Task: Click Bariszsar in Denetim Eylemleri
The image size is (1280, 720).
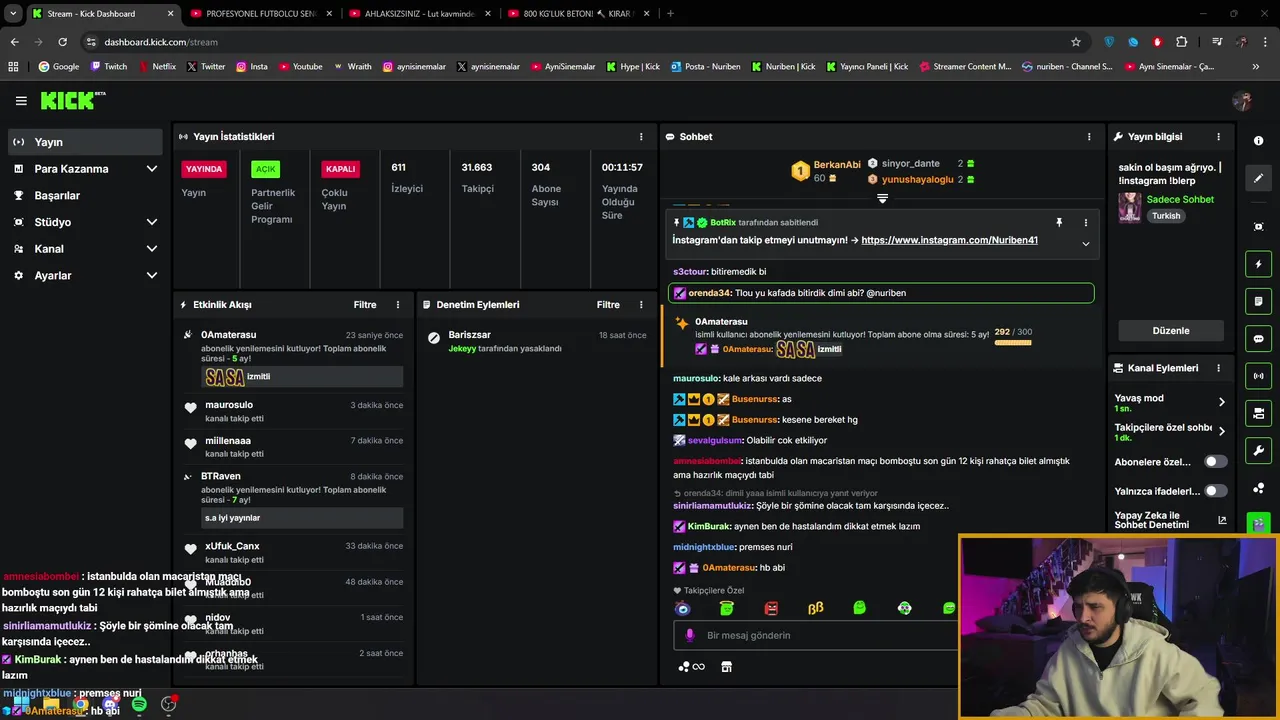Action: point(470,335)
